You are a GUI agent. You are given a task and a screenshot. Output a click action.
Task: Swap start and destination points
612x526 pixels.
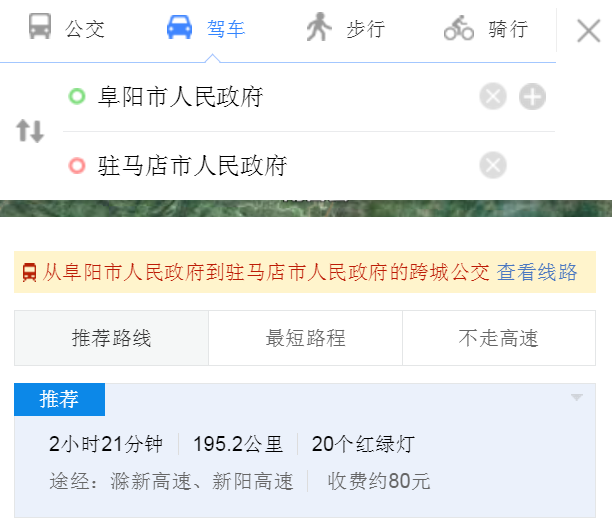pos(30,131)
